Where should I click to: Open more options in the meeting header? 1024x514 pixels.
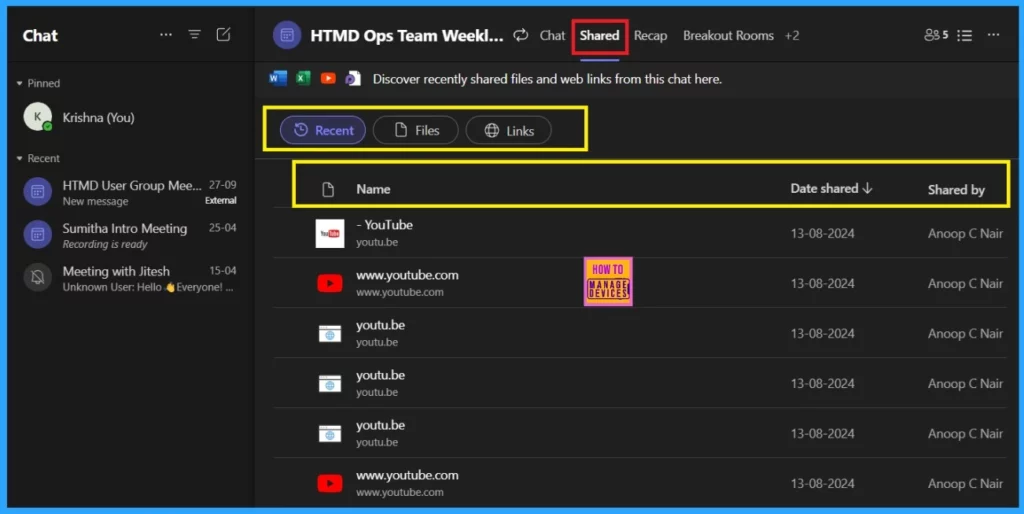[993, 35]
